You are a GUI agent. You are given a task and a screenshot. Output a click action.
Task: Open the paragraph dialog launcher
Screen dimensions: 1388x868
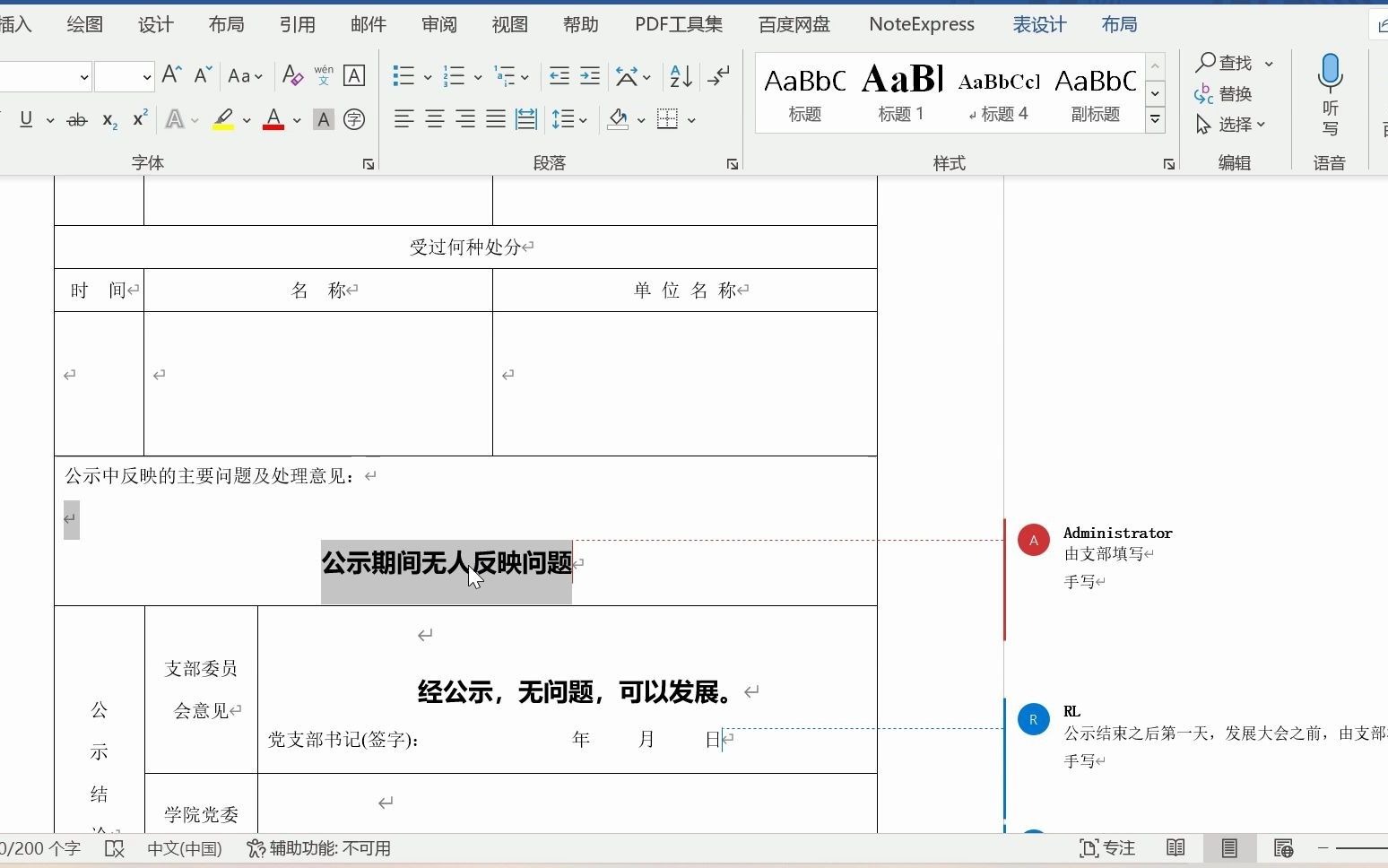[733, 164]
